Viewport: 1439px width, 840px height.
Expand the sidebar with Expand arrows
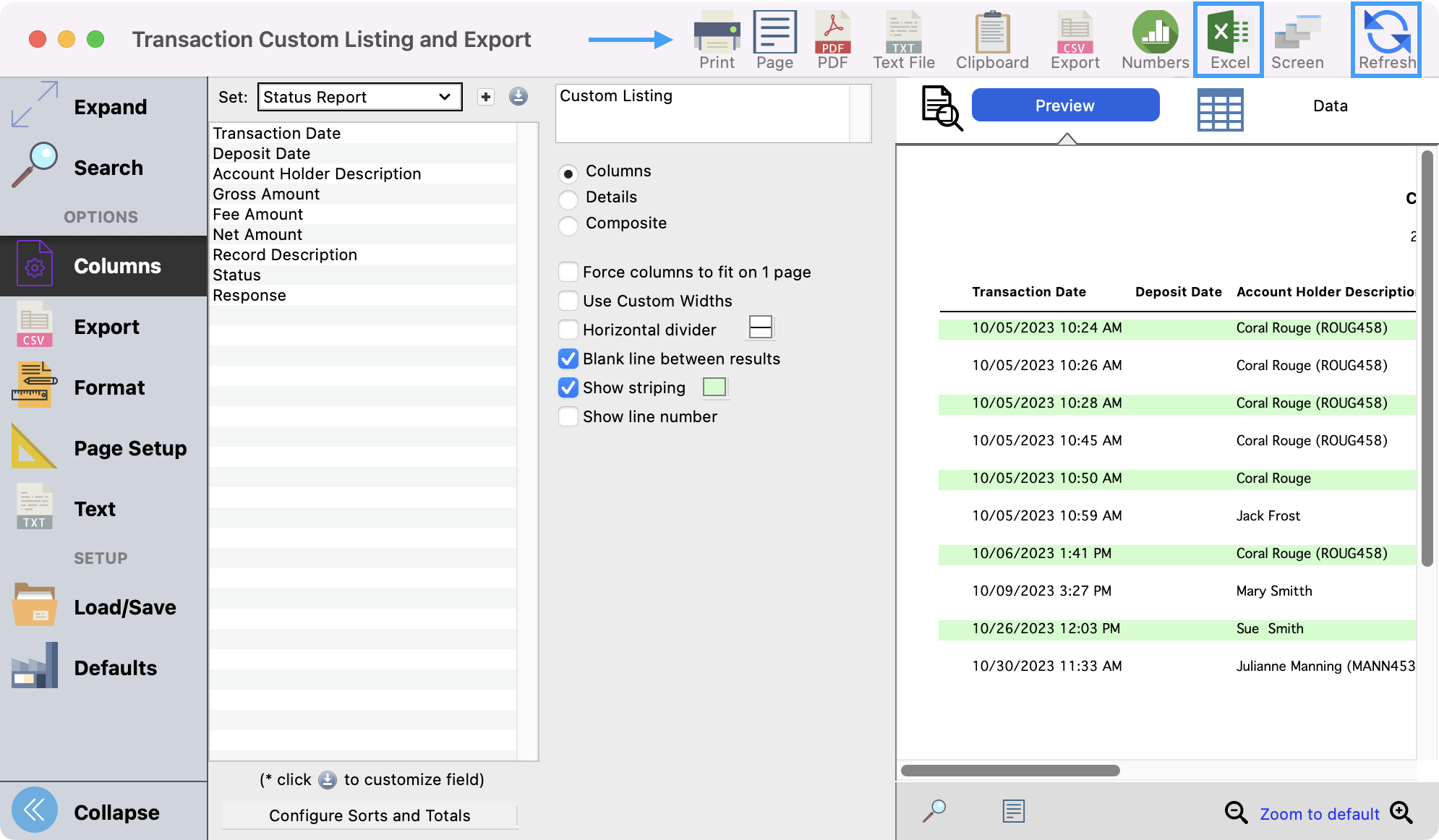(35, 106)
